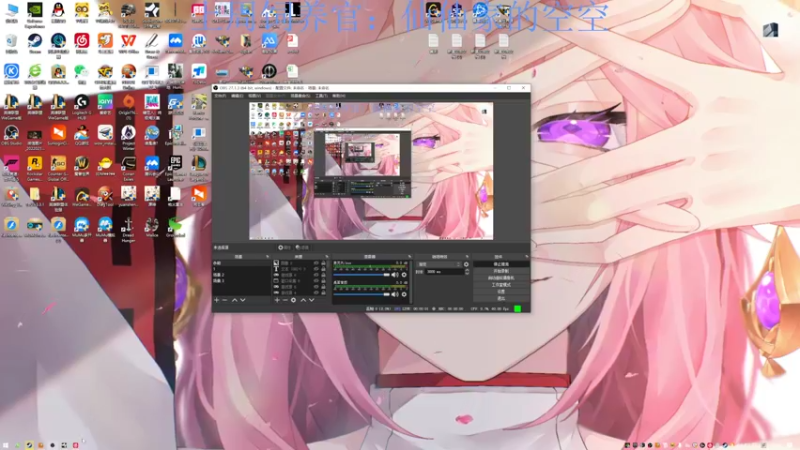
Task: Open the World of Warcraft desktop icon
Action: (x=82, y=166)
